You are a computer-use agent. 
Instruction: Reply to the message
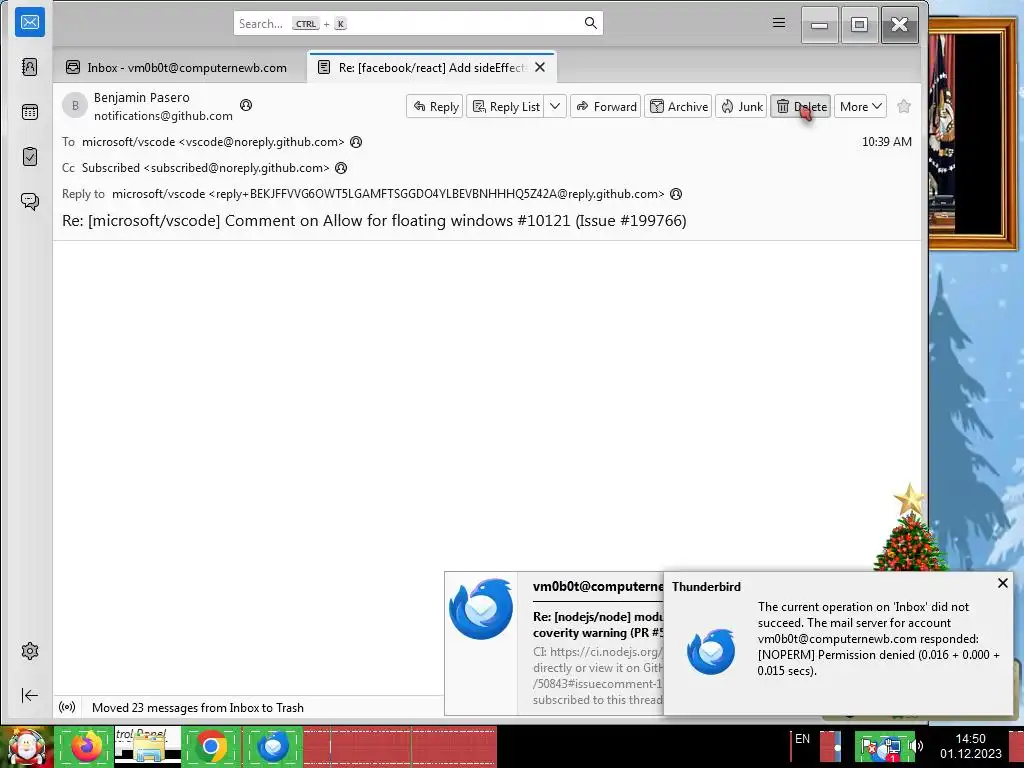(435, 106)
